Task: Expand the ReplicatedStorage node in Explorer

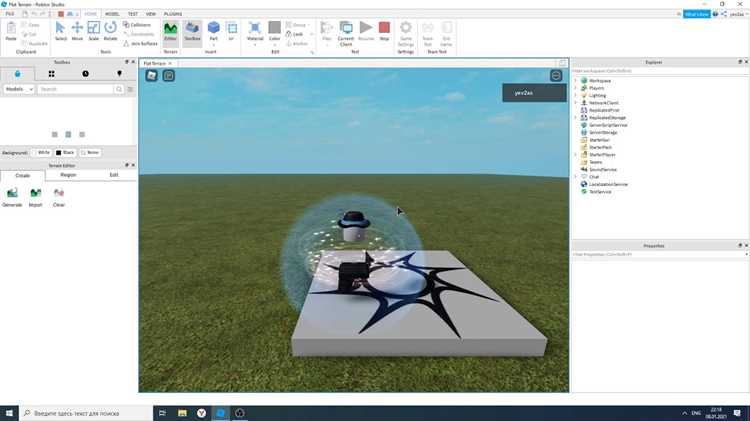Action: coord(575,118)
